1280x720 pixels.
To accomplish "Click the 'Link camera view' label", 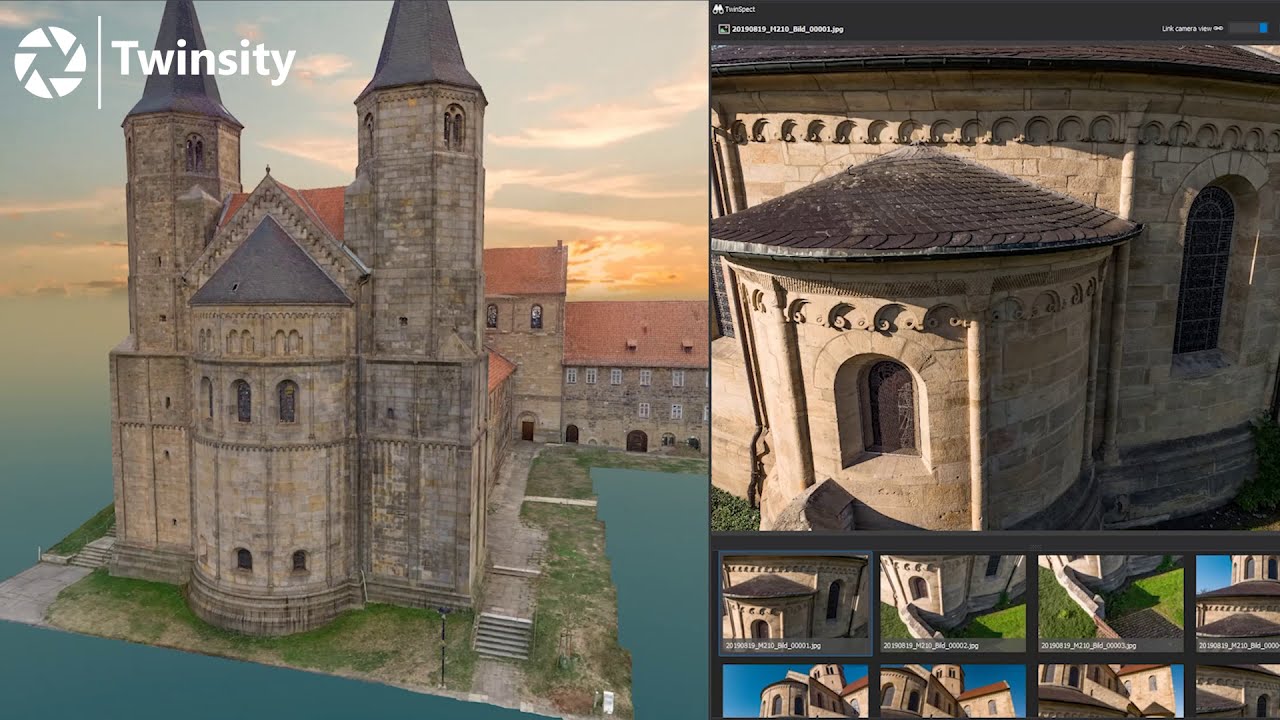I will (1187, 29).
